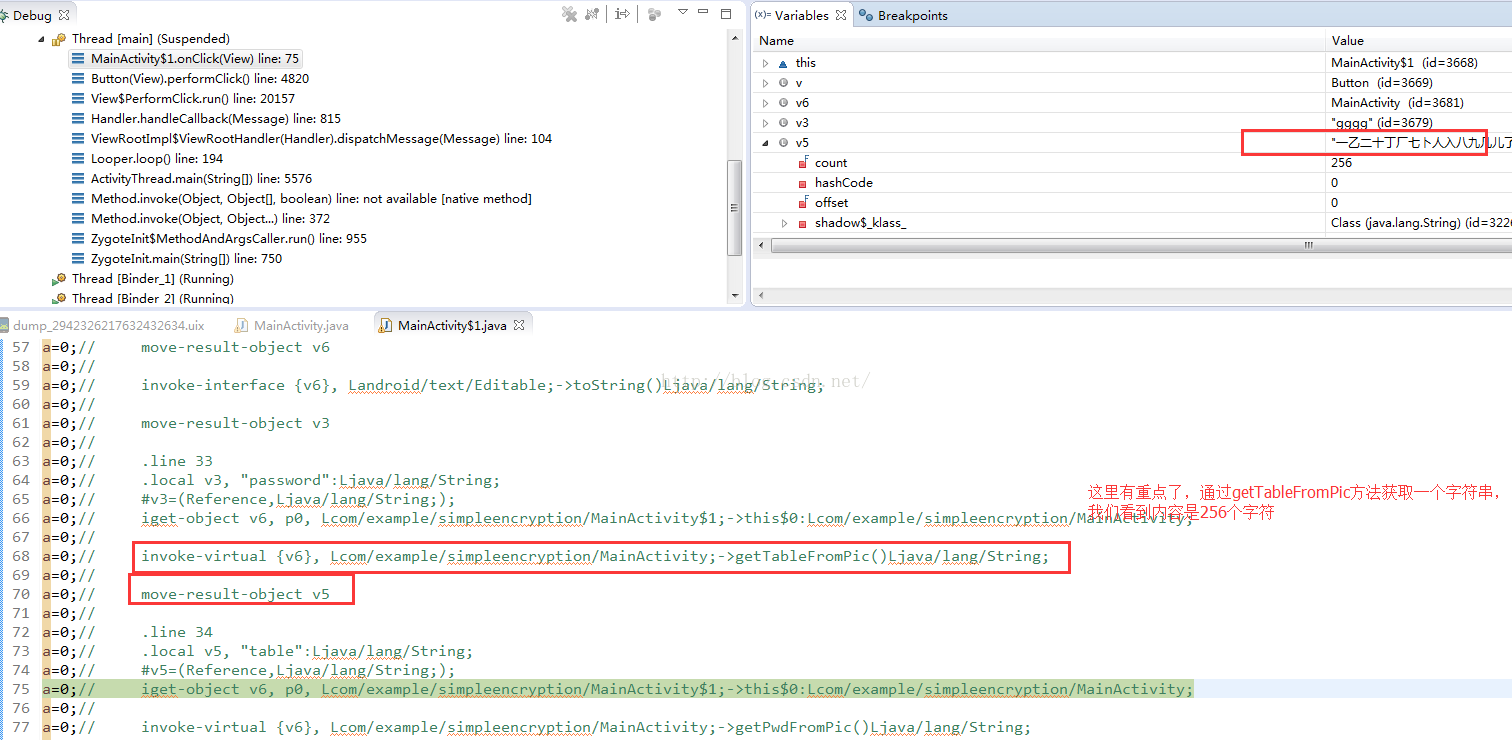Click 'move-result-object v6' on line 57
This screenshot has height=740, width=1512.
tap(235, 347)
